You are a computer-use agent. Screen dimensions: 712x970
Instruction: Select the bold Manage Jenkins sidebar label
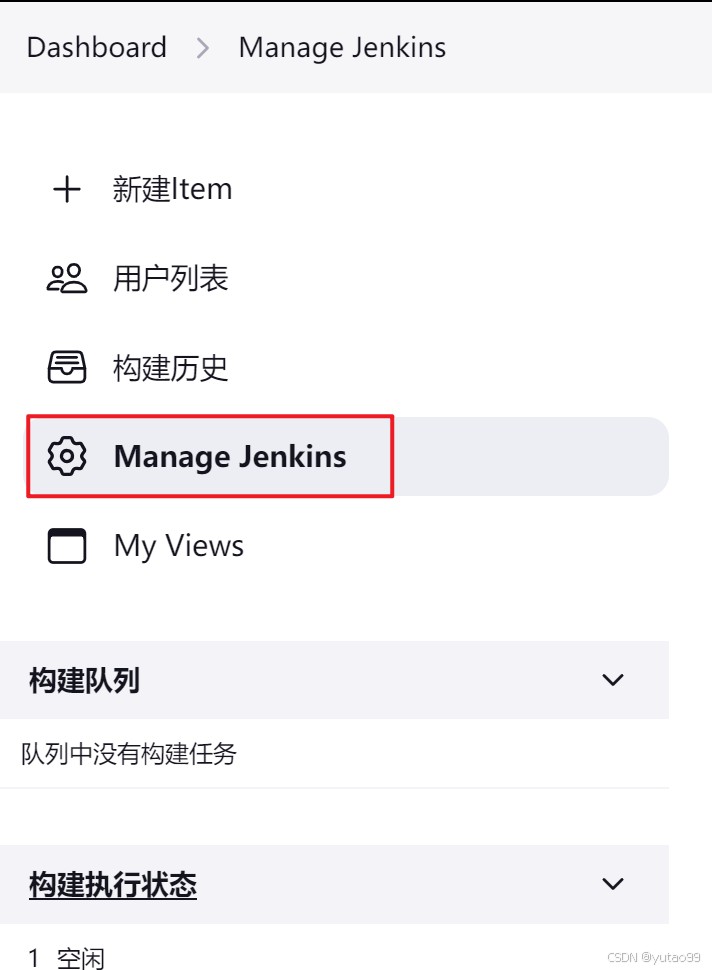click(x=230, y=457)
